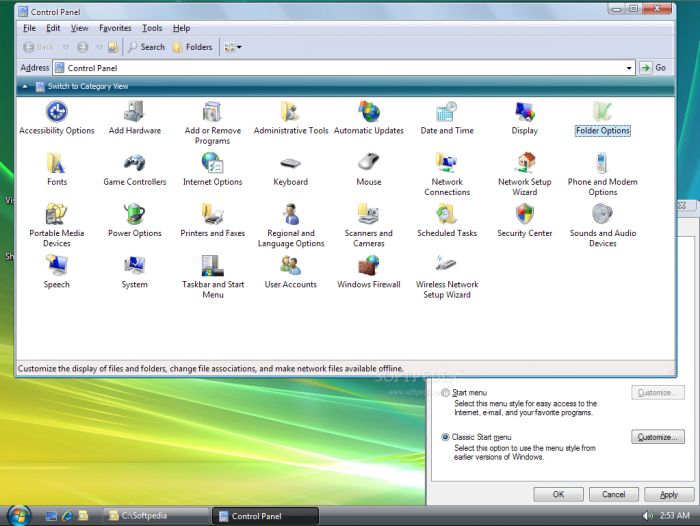Open Display properties icon
The height and width of the screenshot is (526, 700).
(525, 118)
